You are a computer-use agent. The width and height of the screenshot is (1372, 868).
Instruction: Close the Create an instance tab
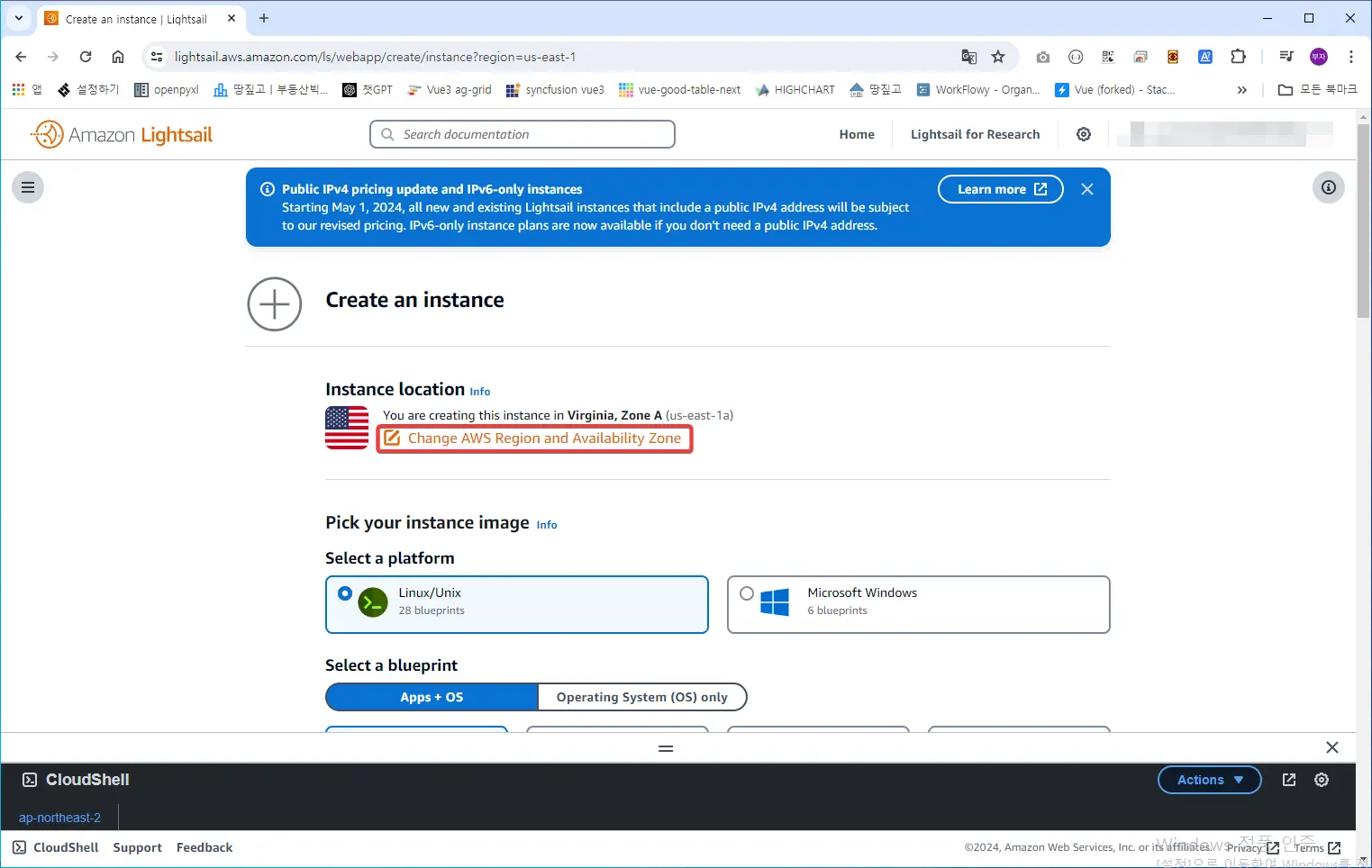[x=232, y=18]
